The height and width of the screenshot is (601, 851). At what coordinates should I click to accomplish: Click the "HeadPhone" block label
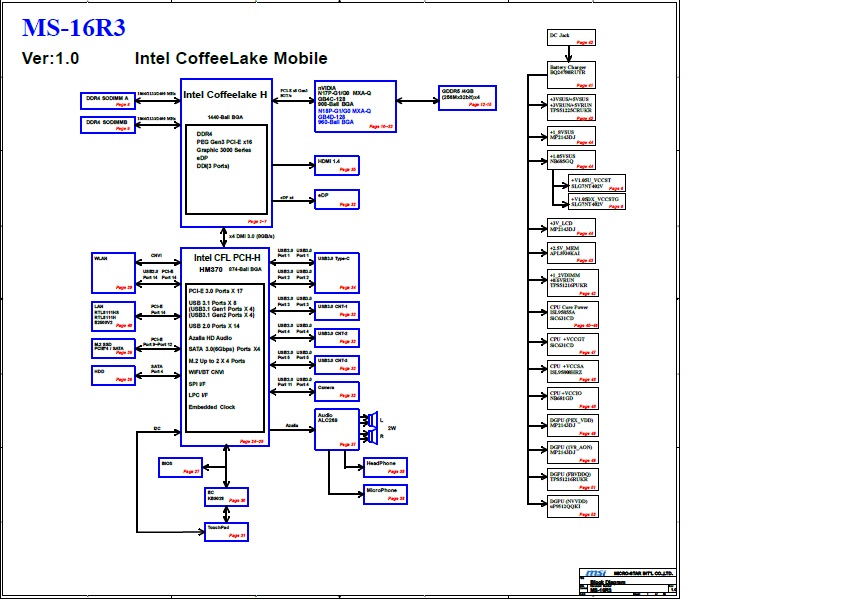click(x=381, y=463)
